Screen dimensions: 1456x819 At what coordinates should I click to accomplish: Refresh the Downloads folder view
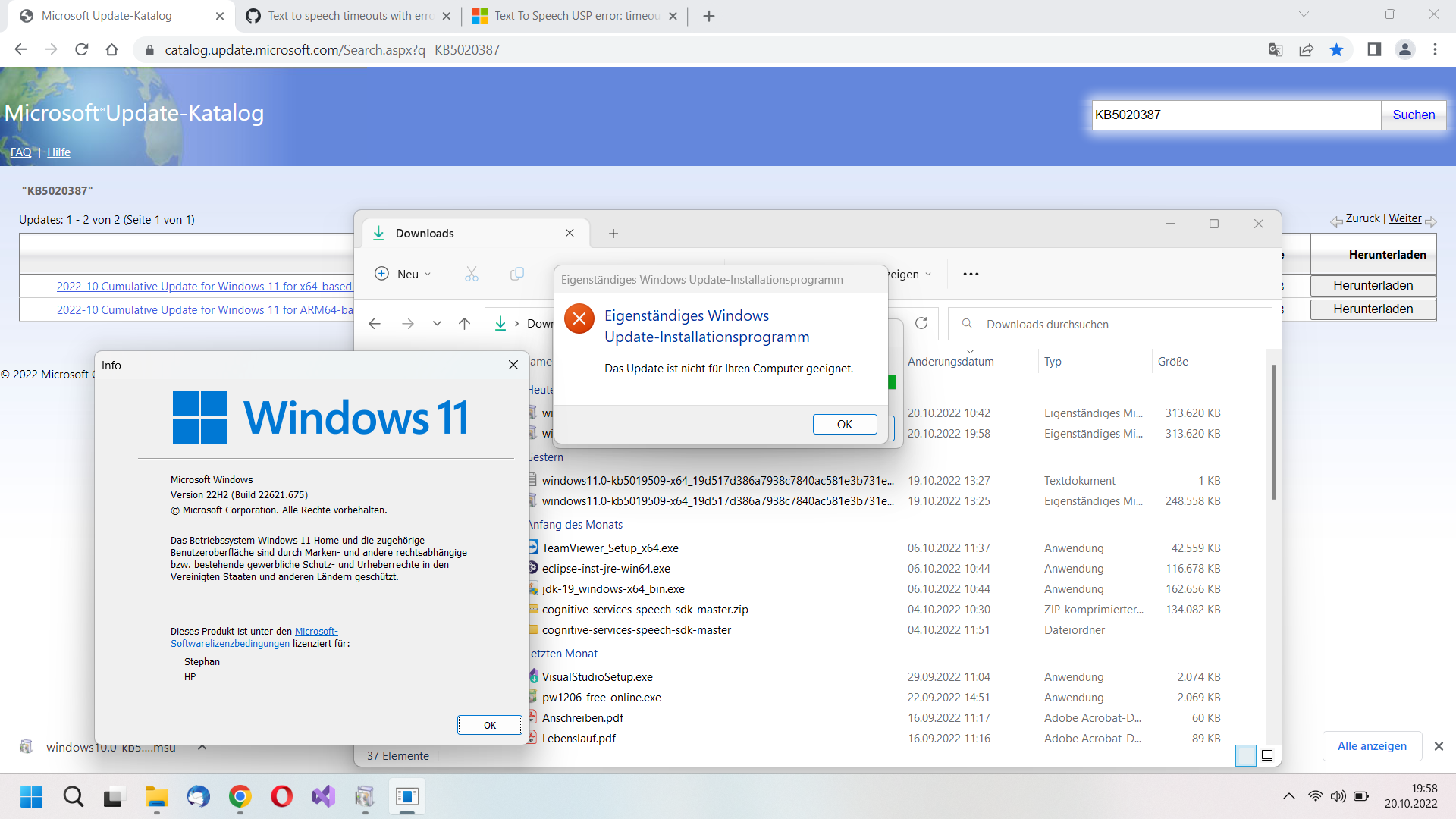pyautogui.click(x=921, y=323)
